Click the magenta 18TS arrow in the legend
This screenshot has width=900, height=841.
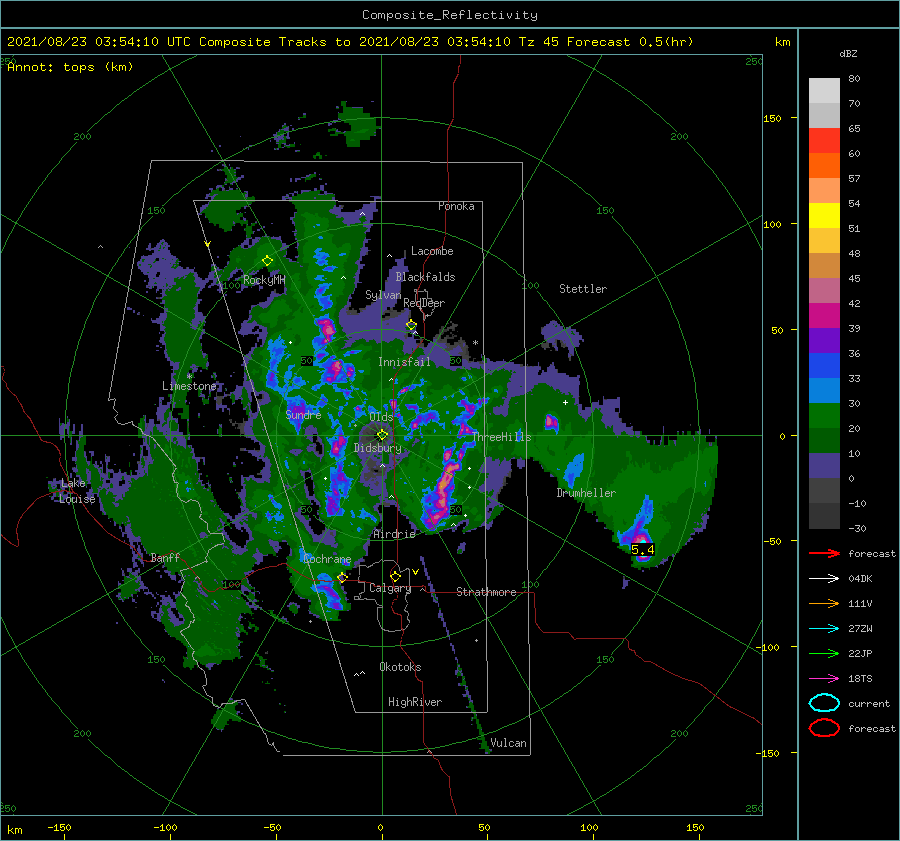tap(824, 679)
